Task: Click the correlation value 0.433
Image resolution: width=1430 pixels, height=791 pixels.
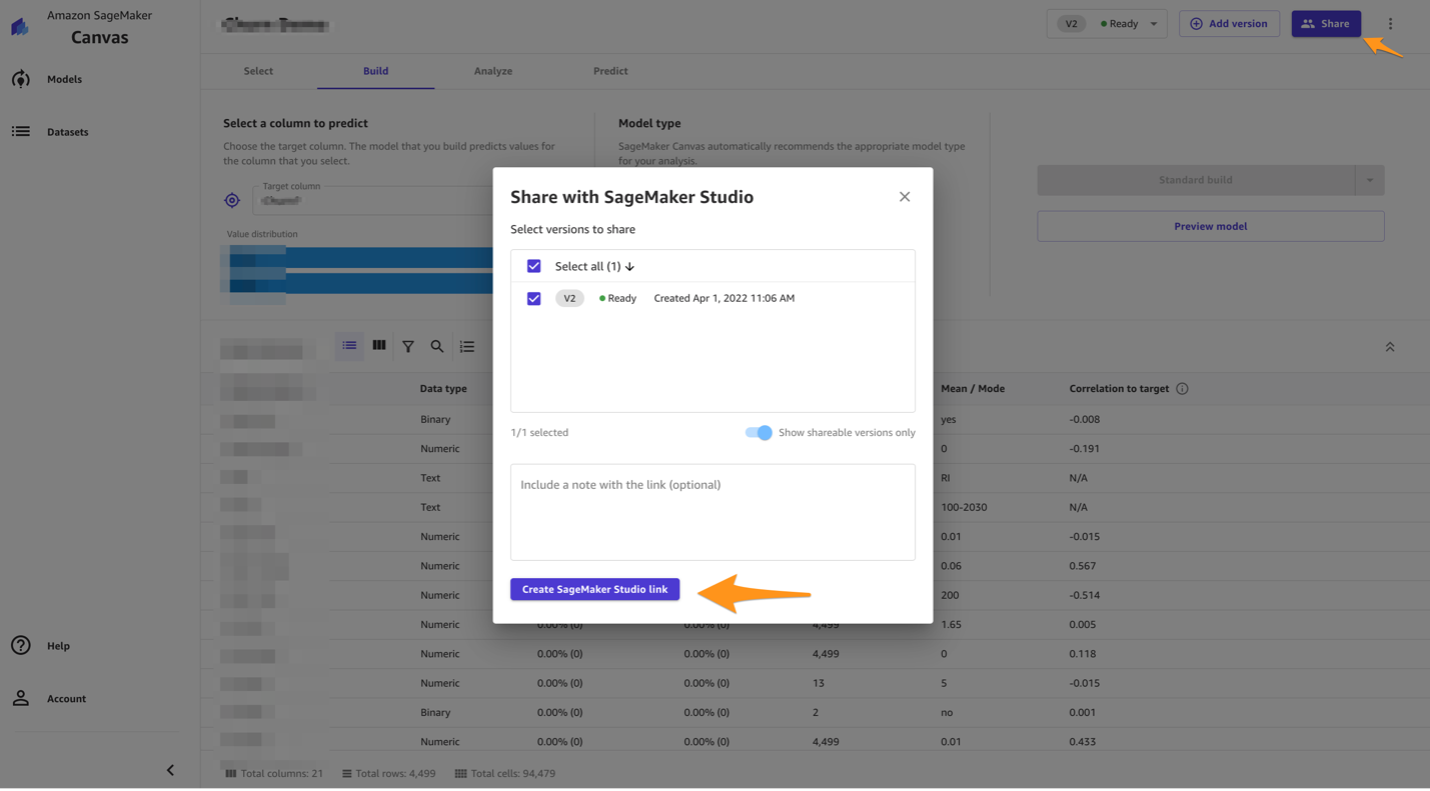Action: click(1083, 742)
